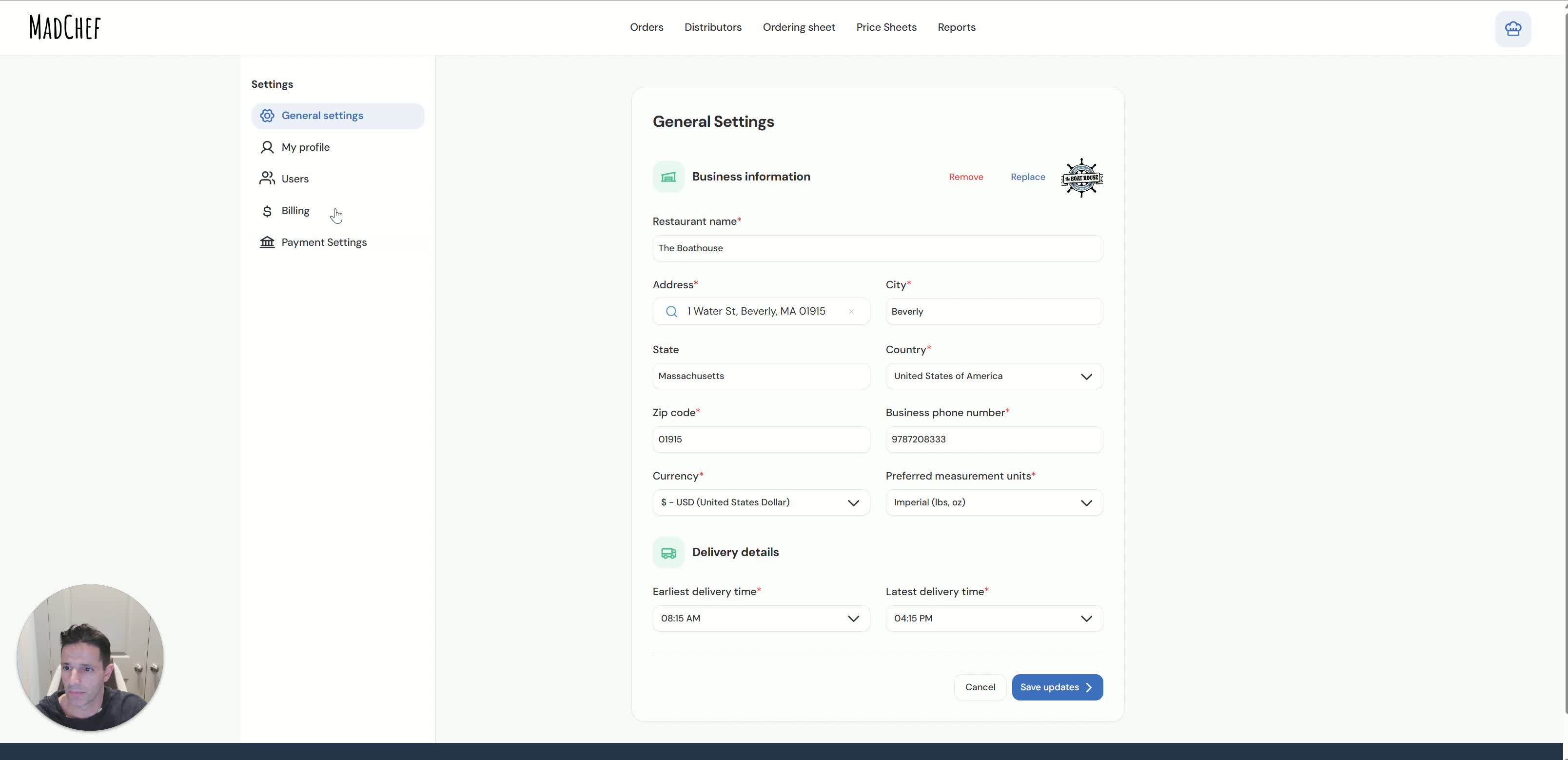Click the Delivery details heading text

(x=735, y=553)
